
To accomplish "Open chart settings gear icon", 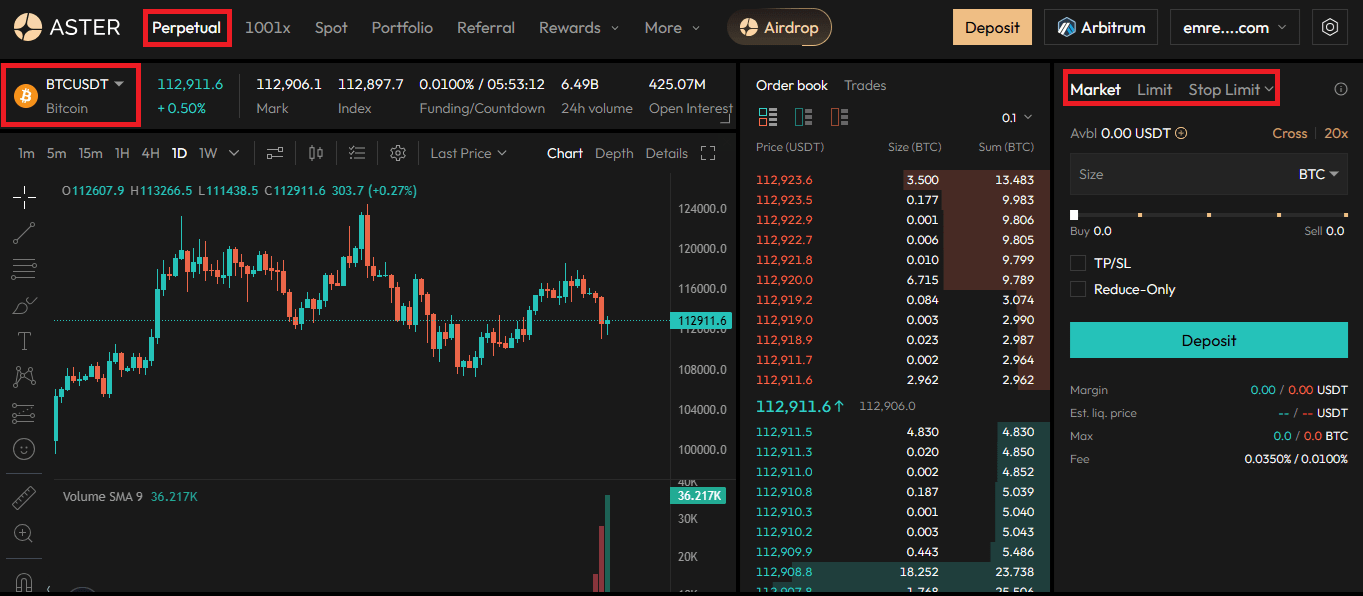I will click(x=398, y=153).
